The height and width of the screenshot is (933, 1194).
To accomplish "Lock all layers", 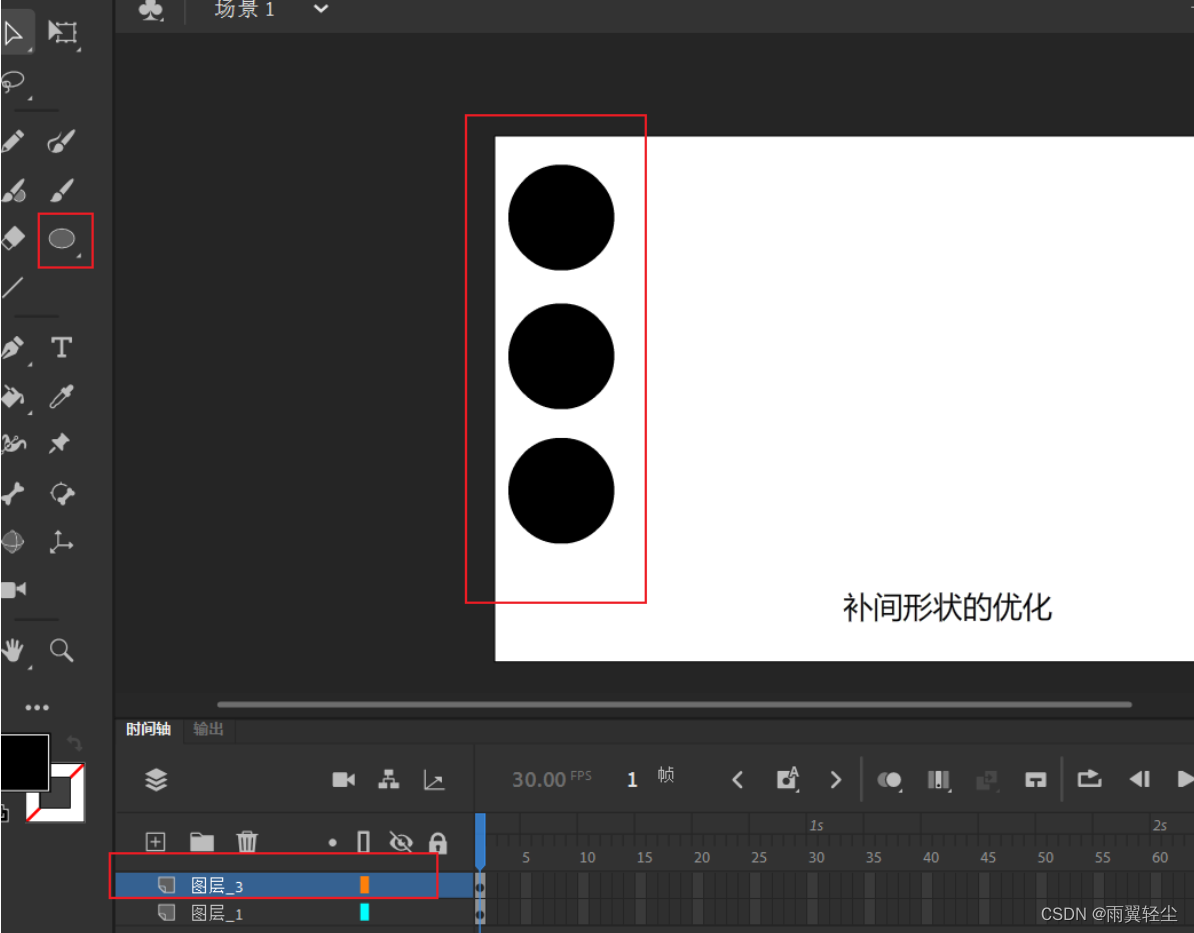I will 437,842.
